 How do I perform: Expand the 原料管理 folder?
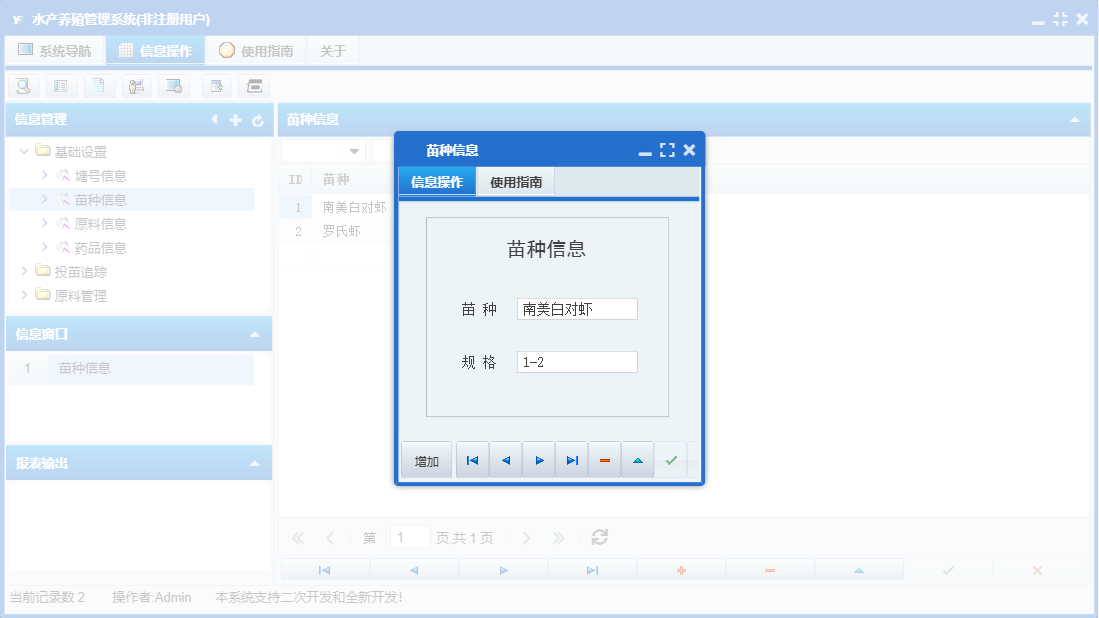pyautogui.click(x=25, y=294)
